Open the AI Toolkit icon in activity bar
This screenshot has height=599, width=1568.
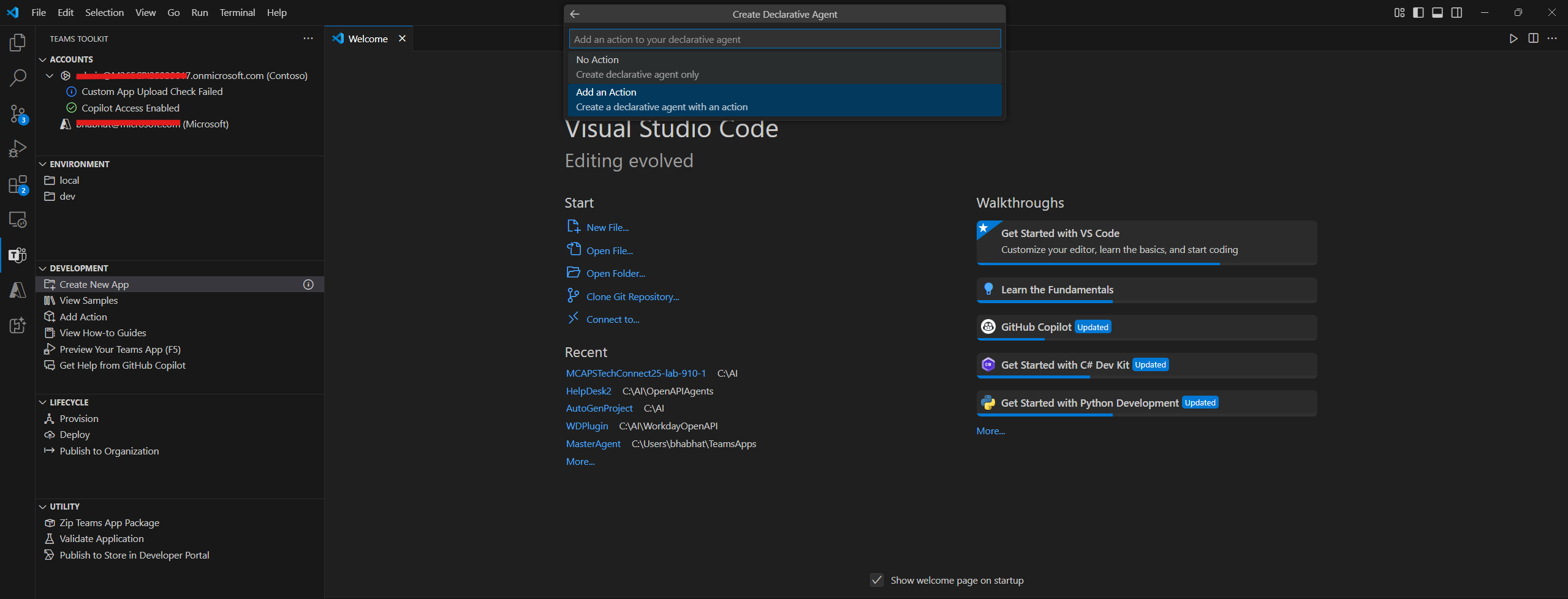(18, 325)
